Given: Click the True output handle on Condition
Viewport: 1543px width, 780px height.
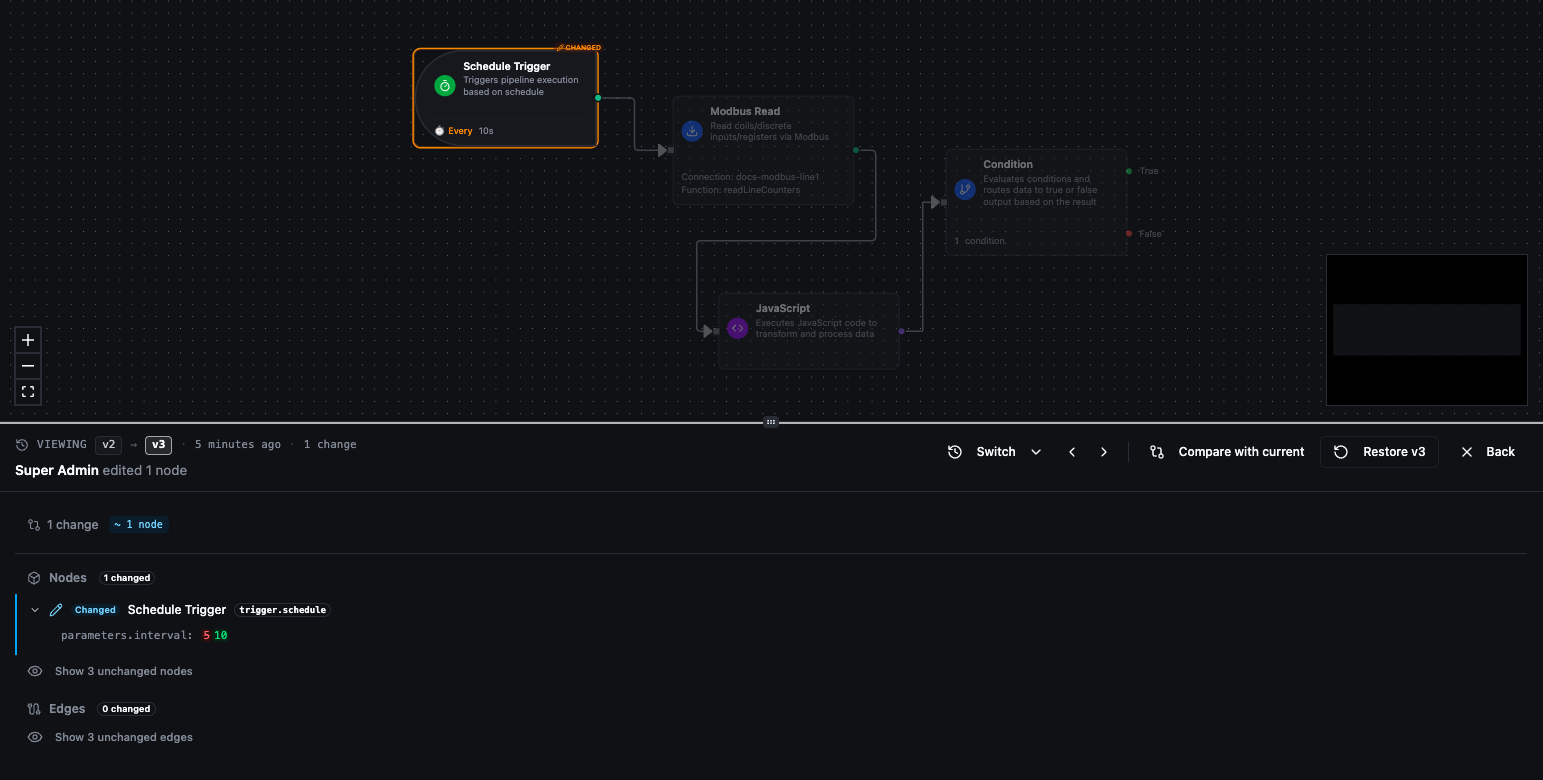Looking at the screenshot, I should [x=1129, y=171].
